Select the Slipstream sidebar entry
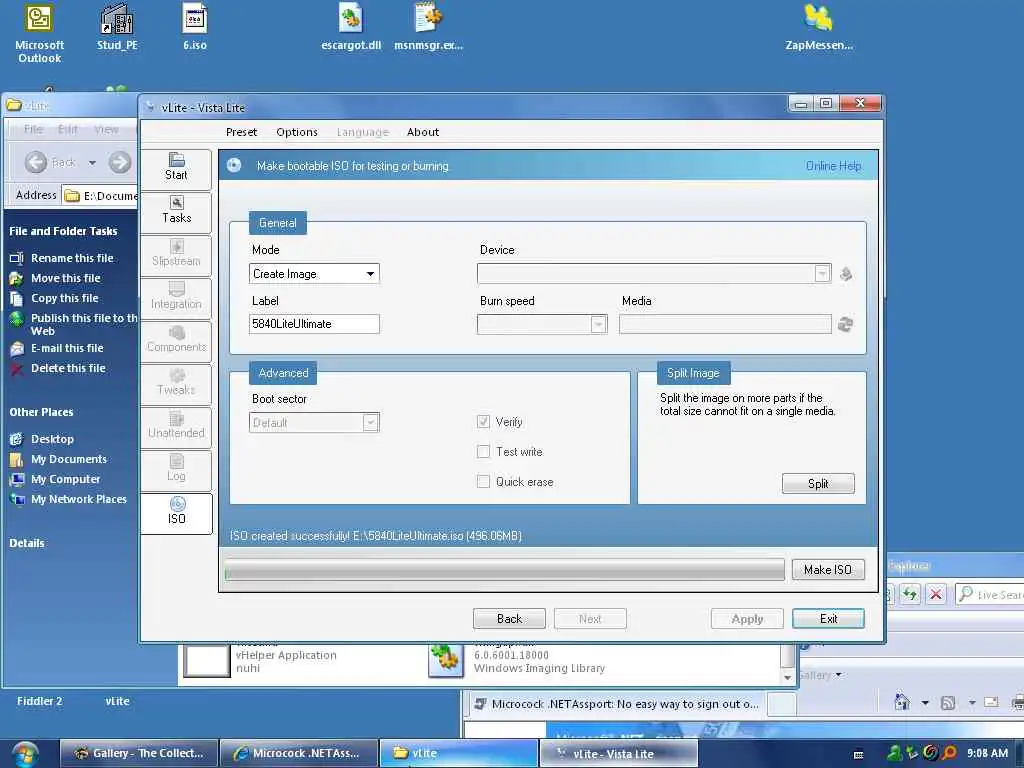The height and width of the screenshot is (768, 1024). point(176,254)
